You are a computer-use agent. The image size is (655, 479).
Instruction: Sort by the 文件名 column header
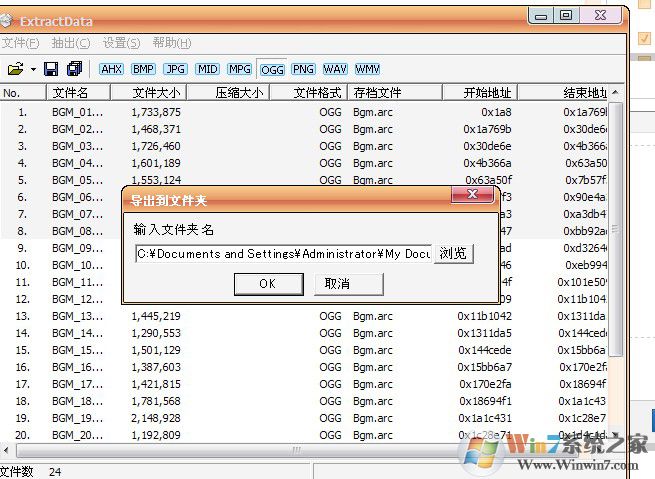[78, 92]
